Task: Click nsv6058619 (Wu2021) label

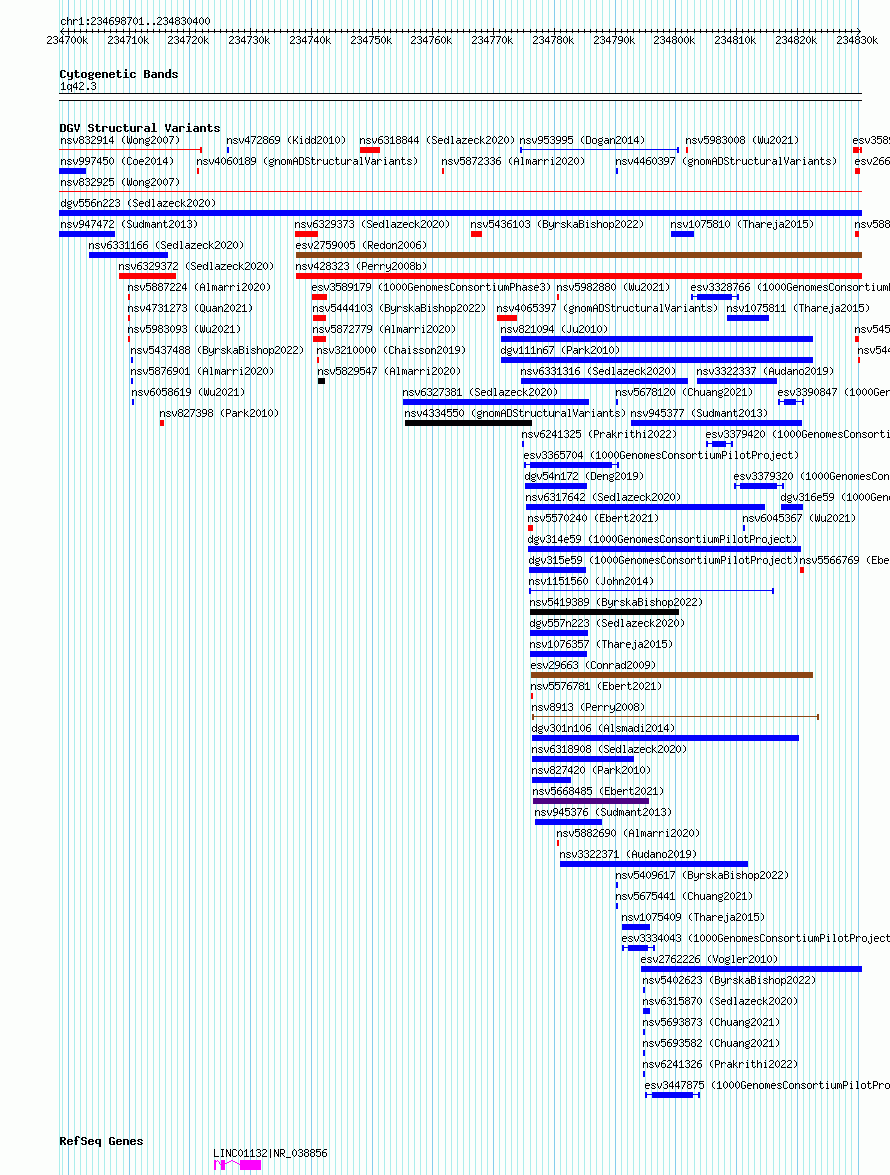Action: tap(188, 392)
